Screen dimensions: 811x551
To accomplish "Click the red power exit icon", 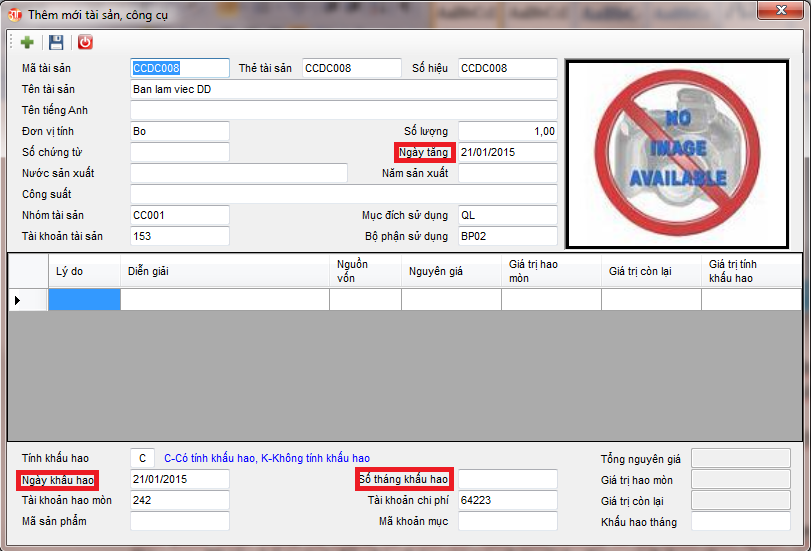I will pos(85,42).
